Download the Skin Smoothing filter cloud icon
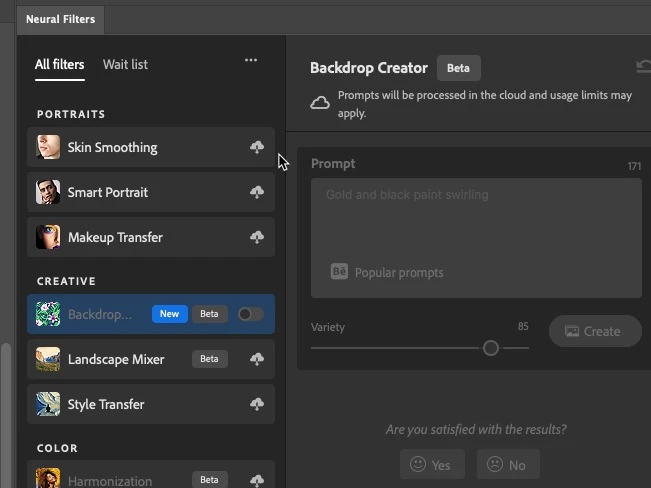651x488 pixels. pyautogui.click(x=257, y=147)
